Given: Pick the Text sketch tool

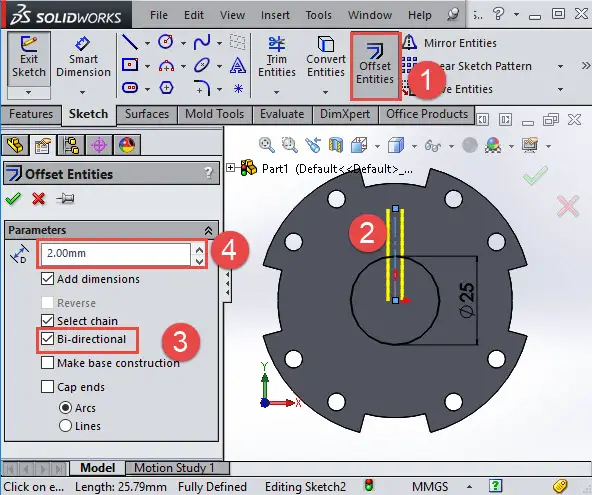Looking at the screenshot, I should click(238, 65).
